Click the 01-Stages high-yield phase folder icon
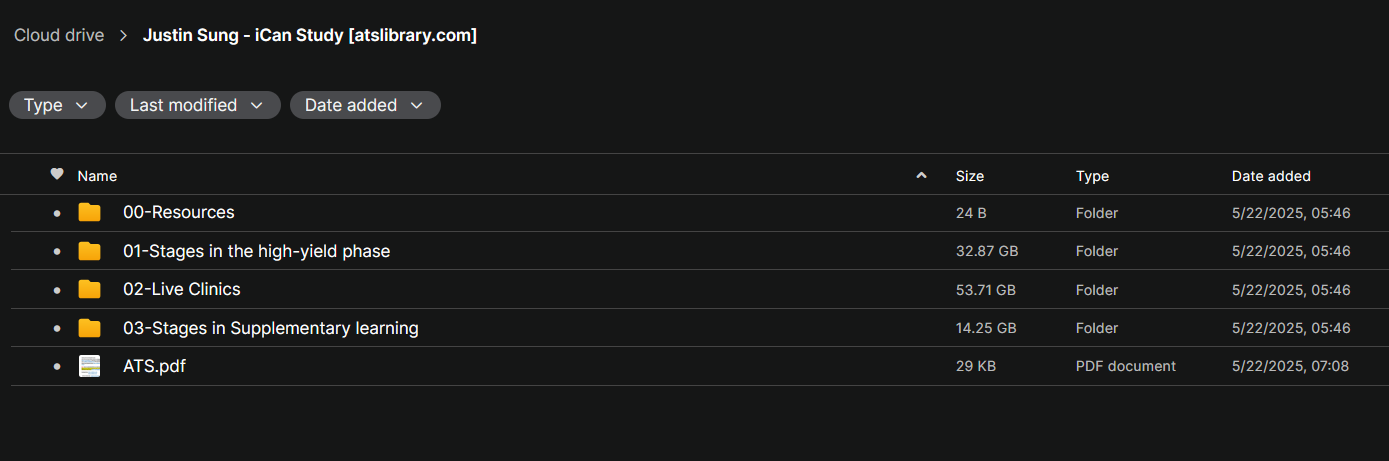1389x461 pixels. (90, 251)
